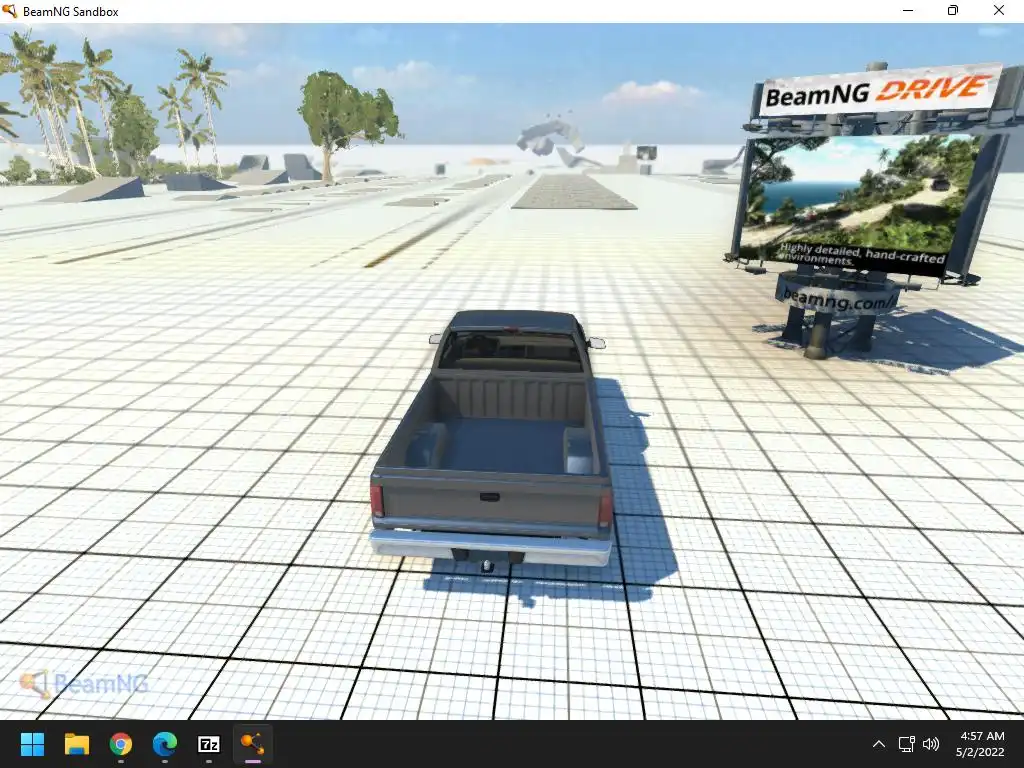The image size is (1024, 768).
Task: Open Microsoft Edge from the taskbar
Action: 165,744
